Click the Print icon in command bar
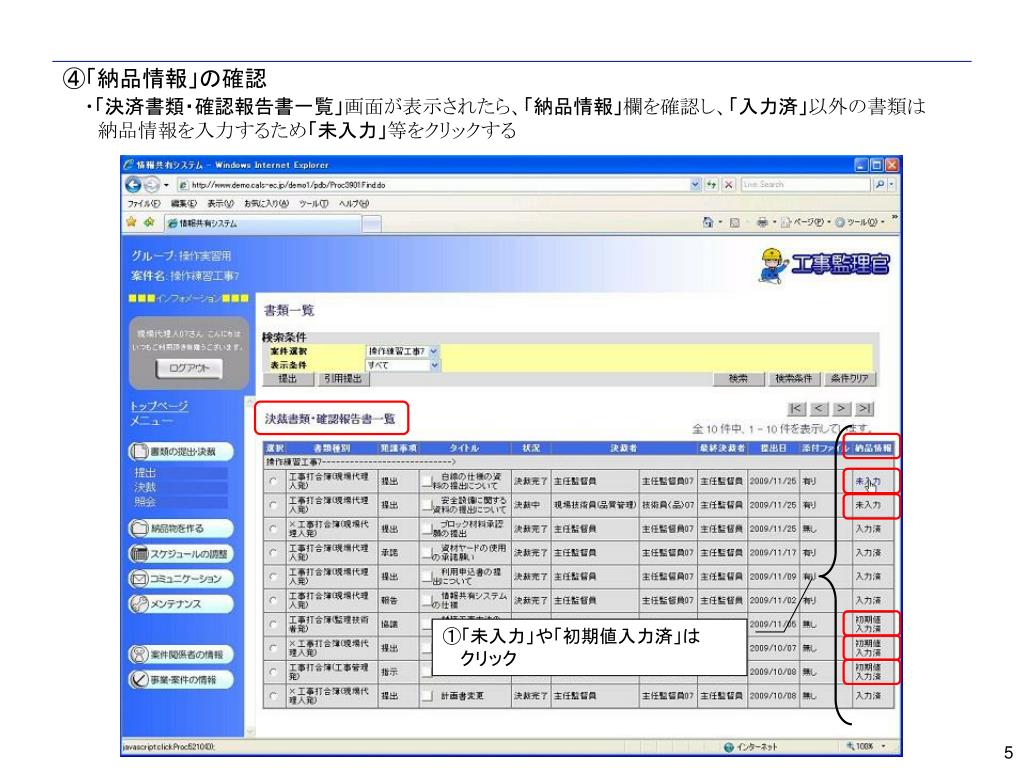The image size is (1024, 768). point(761,223)
